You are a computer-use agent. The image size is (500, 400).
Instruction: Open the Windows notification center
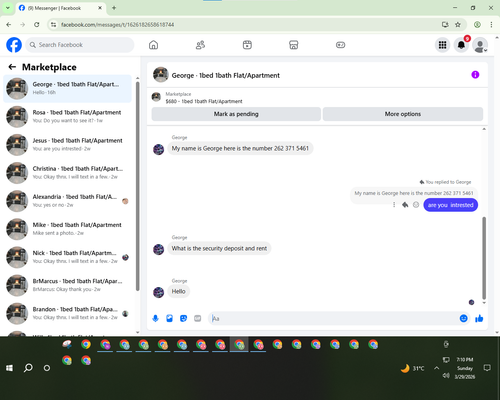487,368
